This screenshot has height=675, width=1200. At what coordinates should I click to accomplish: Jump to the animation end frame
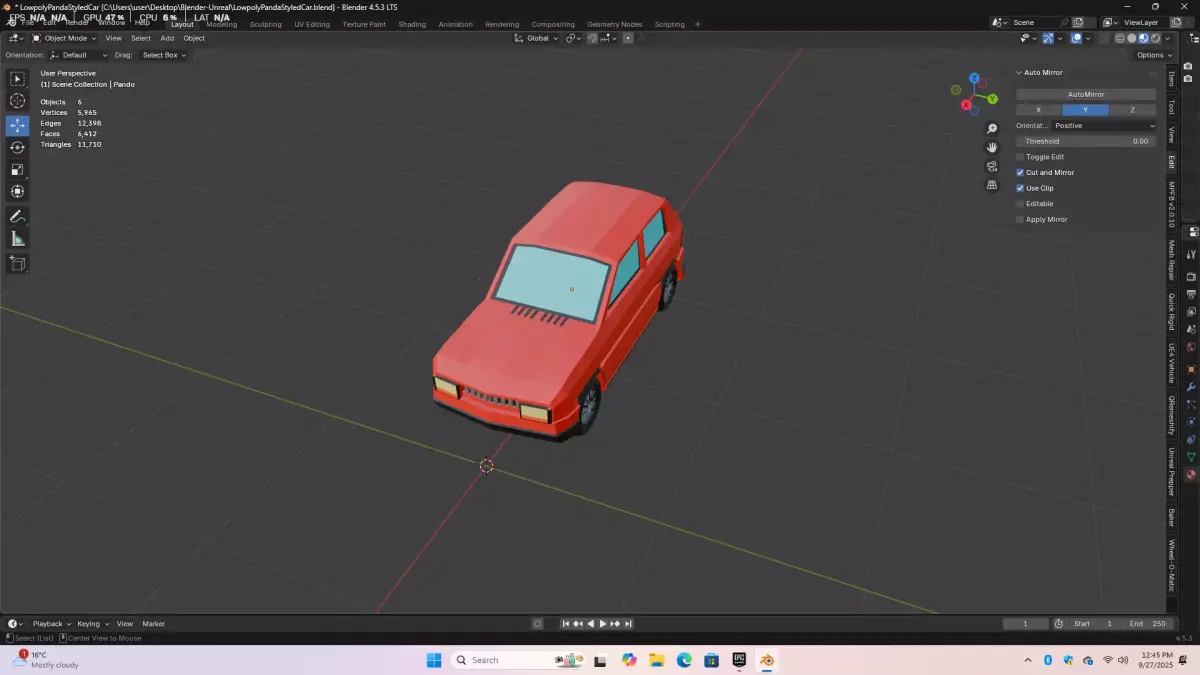(629, 624)
